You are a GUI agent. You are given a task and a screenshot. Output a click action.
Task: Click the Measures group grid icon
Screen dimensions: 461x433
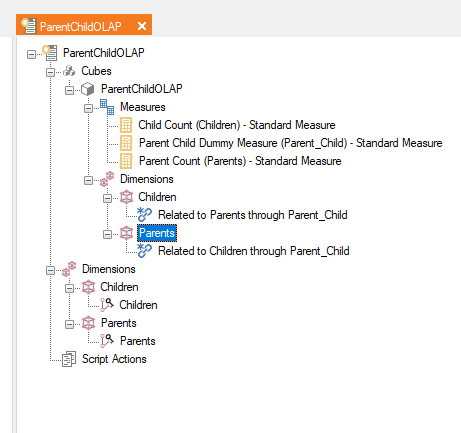coord(107,107)
